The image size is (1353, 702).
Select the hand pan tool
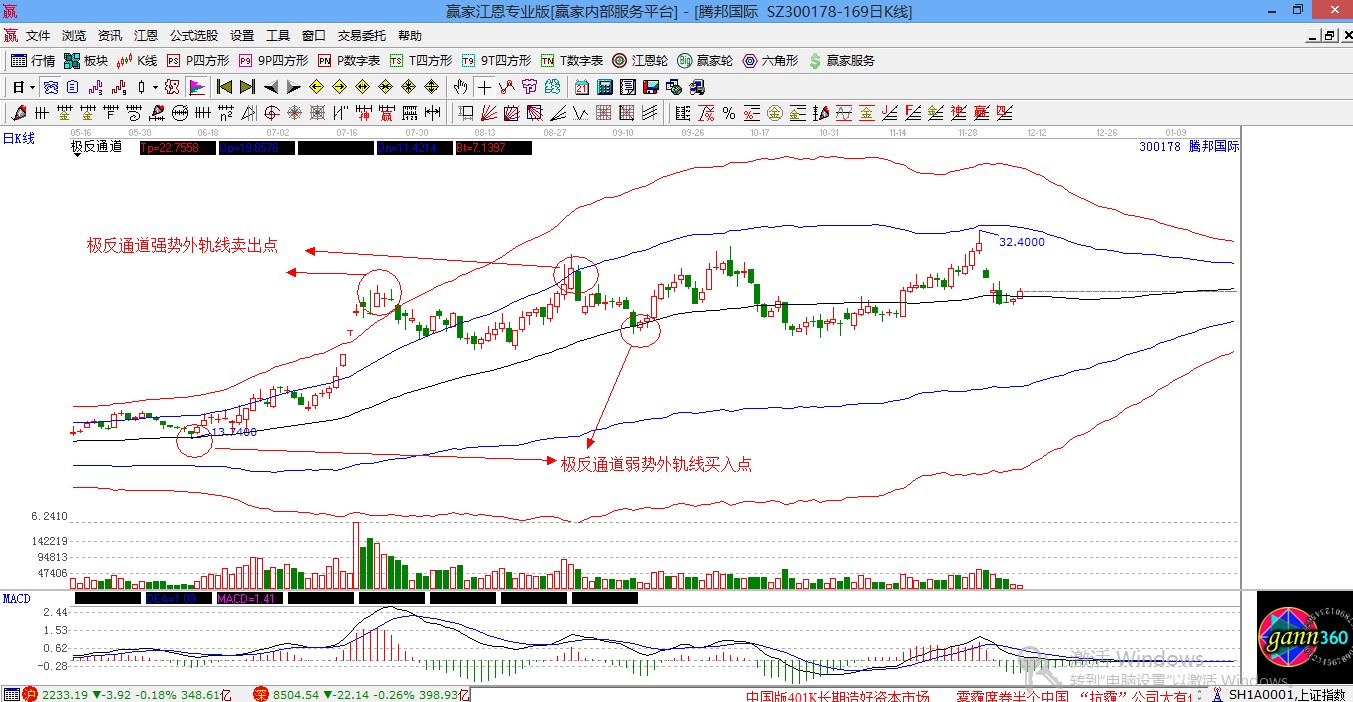point(461,87)
